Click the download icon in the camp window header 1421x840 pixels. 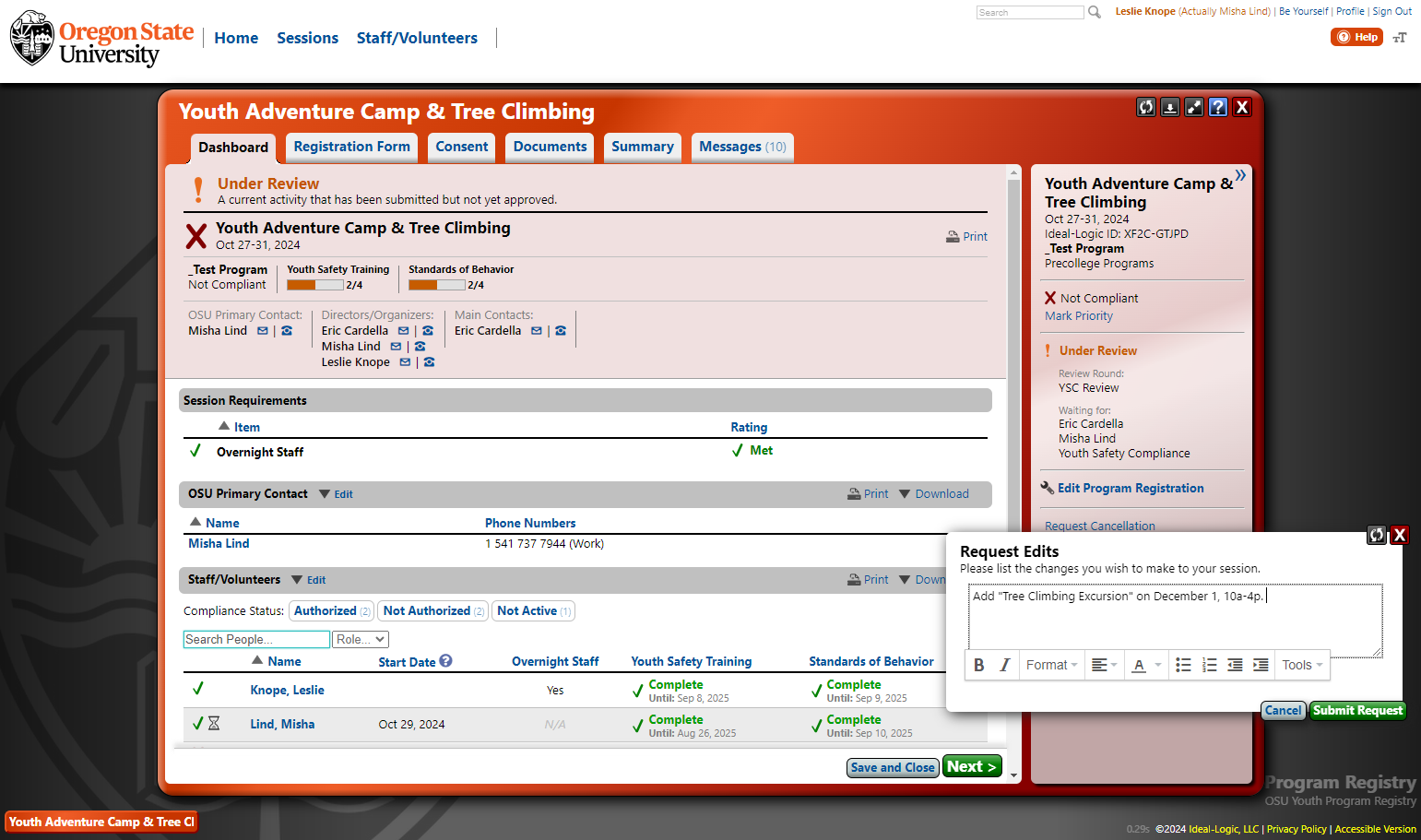(x=1170, y=107)
